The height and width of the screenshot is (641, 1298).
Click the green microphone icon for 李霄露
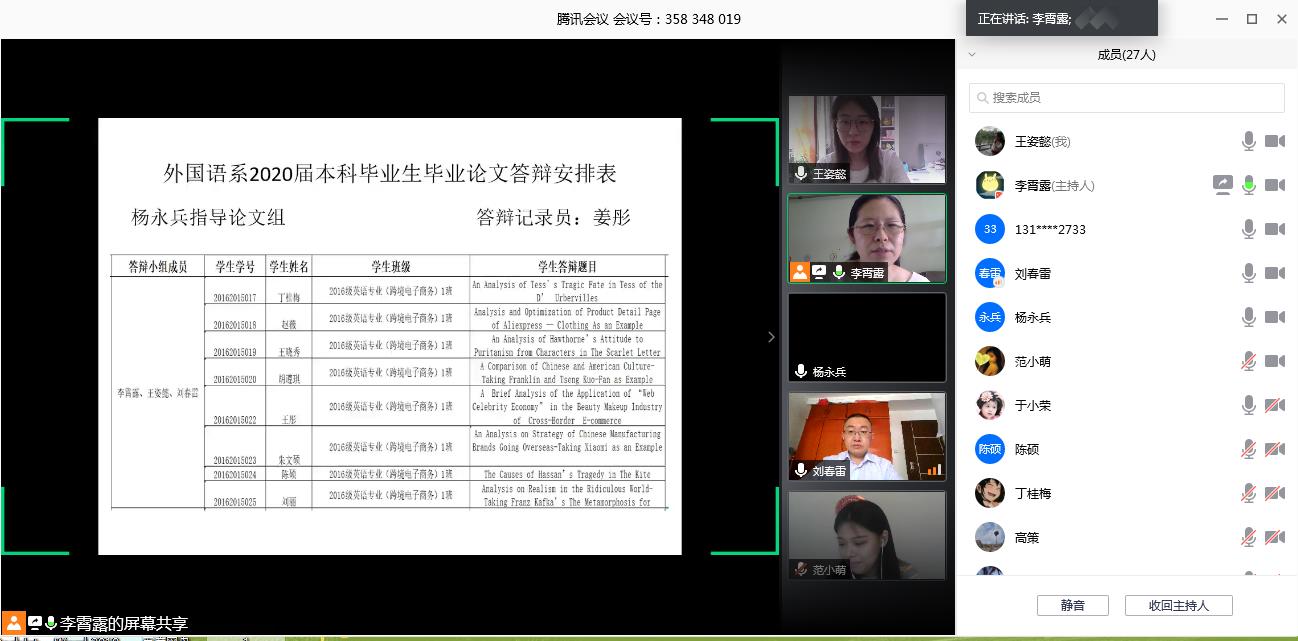(x=1248, y=185)
